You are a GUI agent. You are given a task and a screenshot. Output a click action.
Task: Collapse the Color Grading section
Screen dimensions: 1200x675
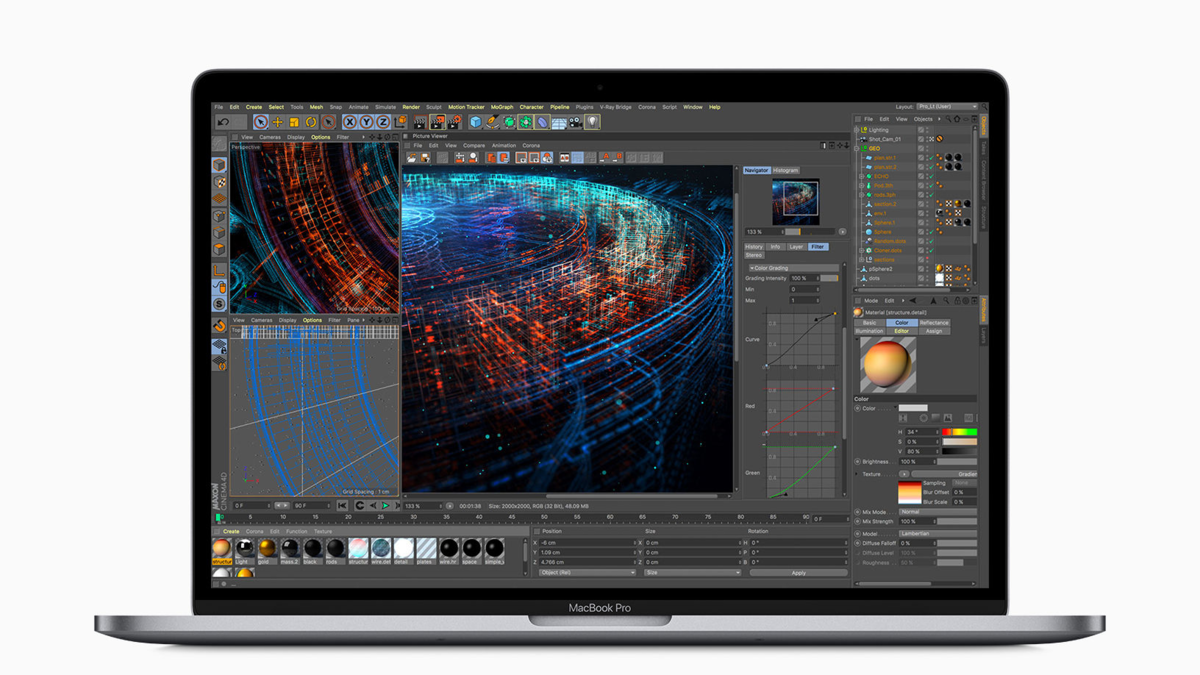tap(752, 268)
